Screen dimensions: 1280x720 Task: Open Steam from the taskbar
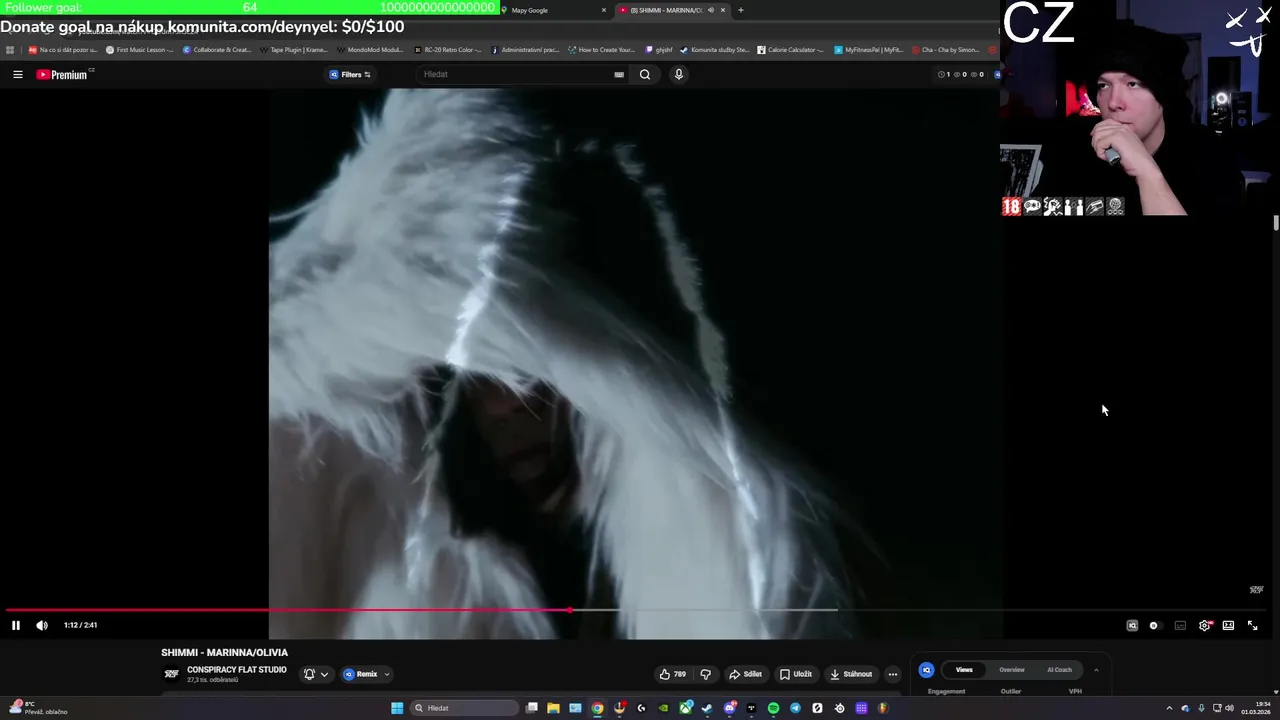point(707,708)
